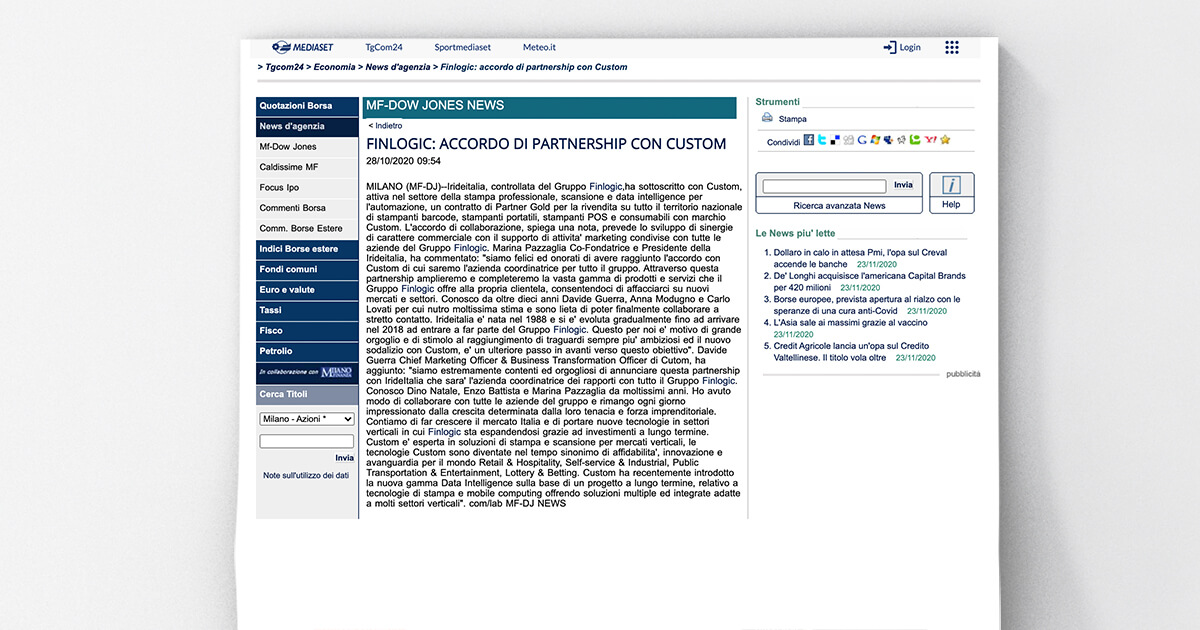This screenshot has height=630, width=1200.
Task: Select Tassi in the sidebar
Action: pos(307,310)
